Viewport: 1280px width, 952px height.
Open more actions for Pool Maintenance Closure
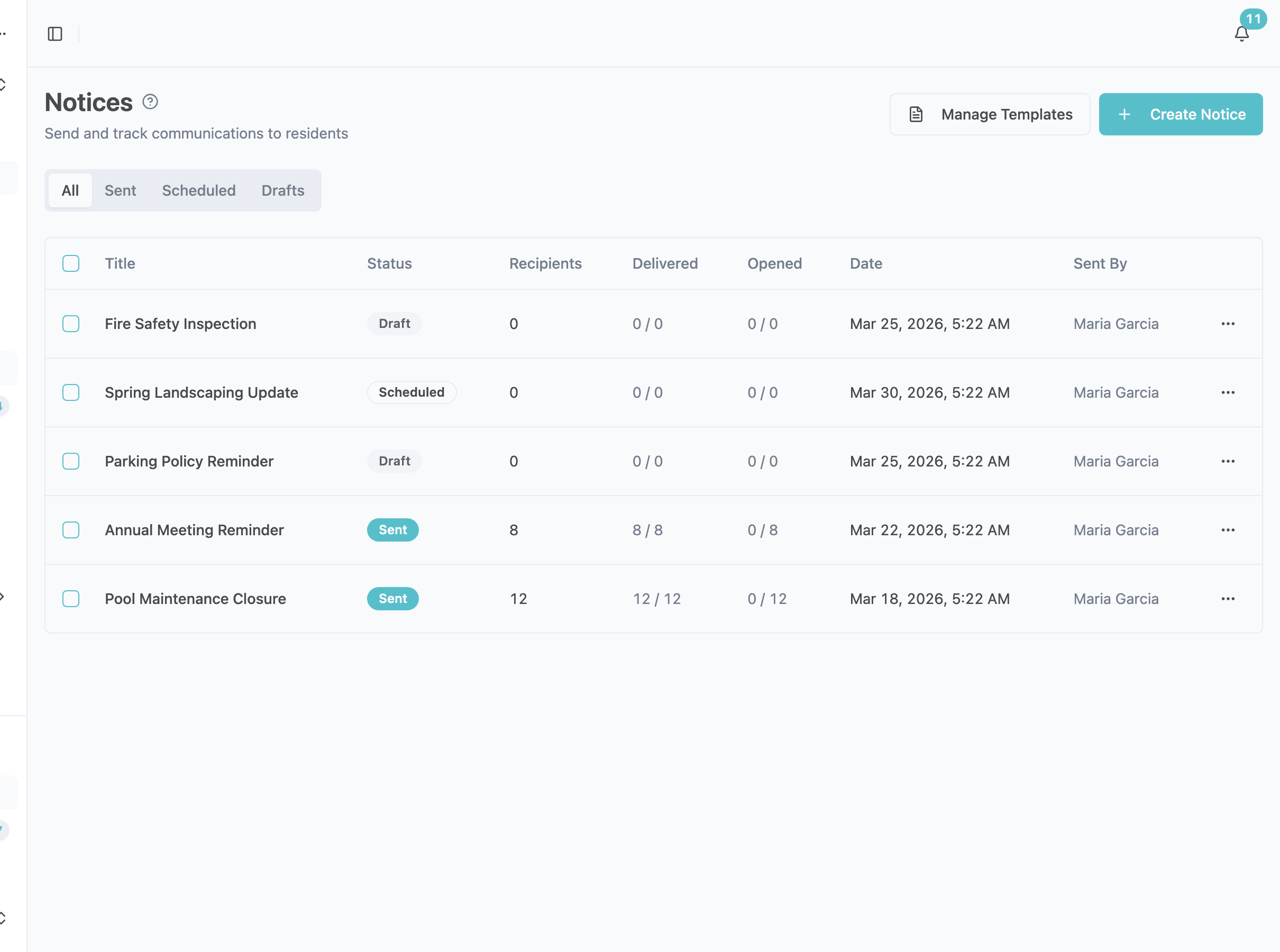(x=1228, y=599)
